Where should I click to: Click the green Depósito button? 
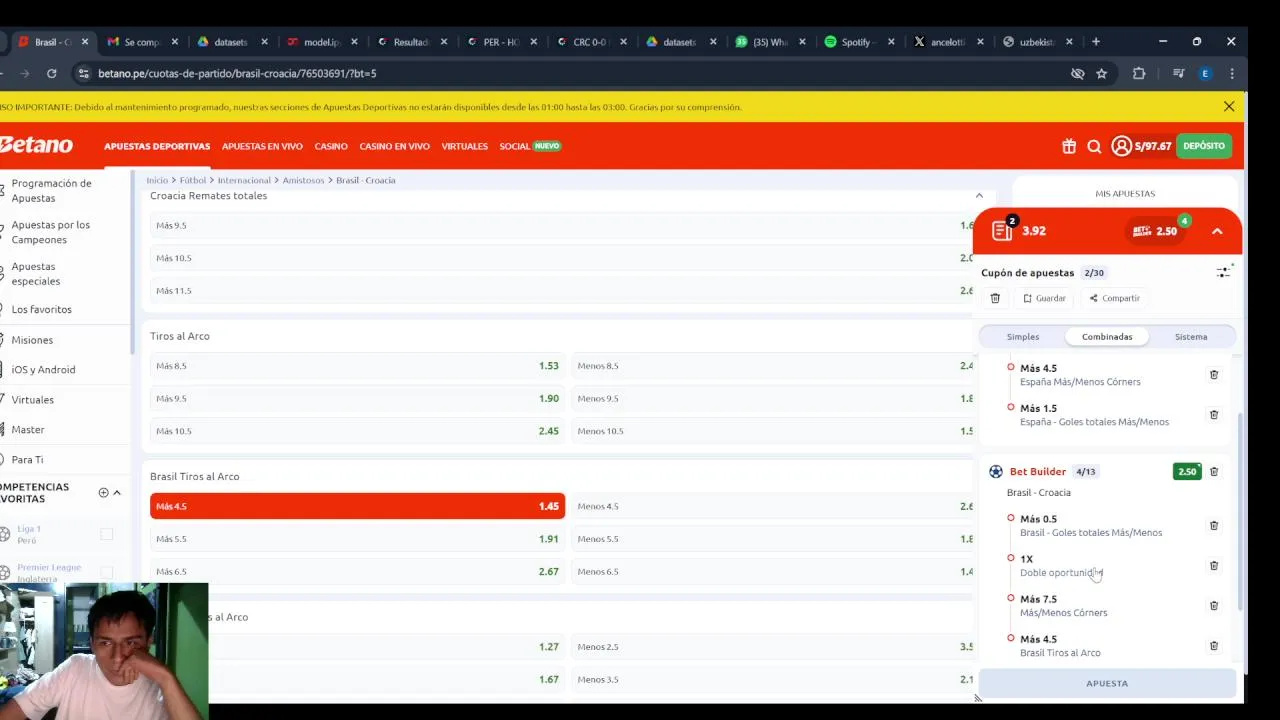coord(1204,146)
